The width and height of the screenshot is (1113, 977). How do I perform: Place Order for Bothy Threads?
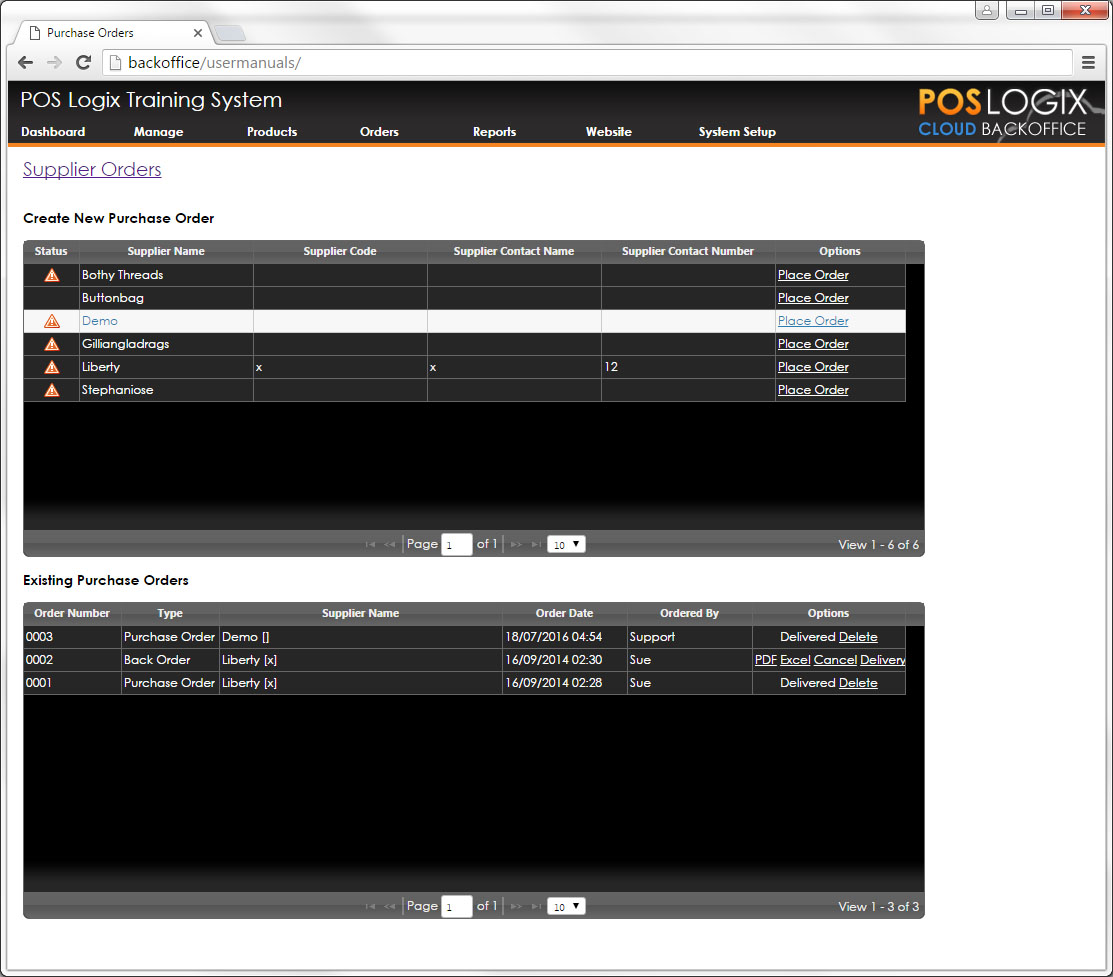point(813,275)
